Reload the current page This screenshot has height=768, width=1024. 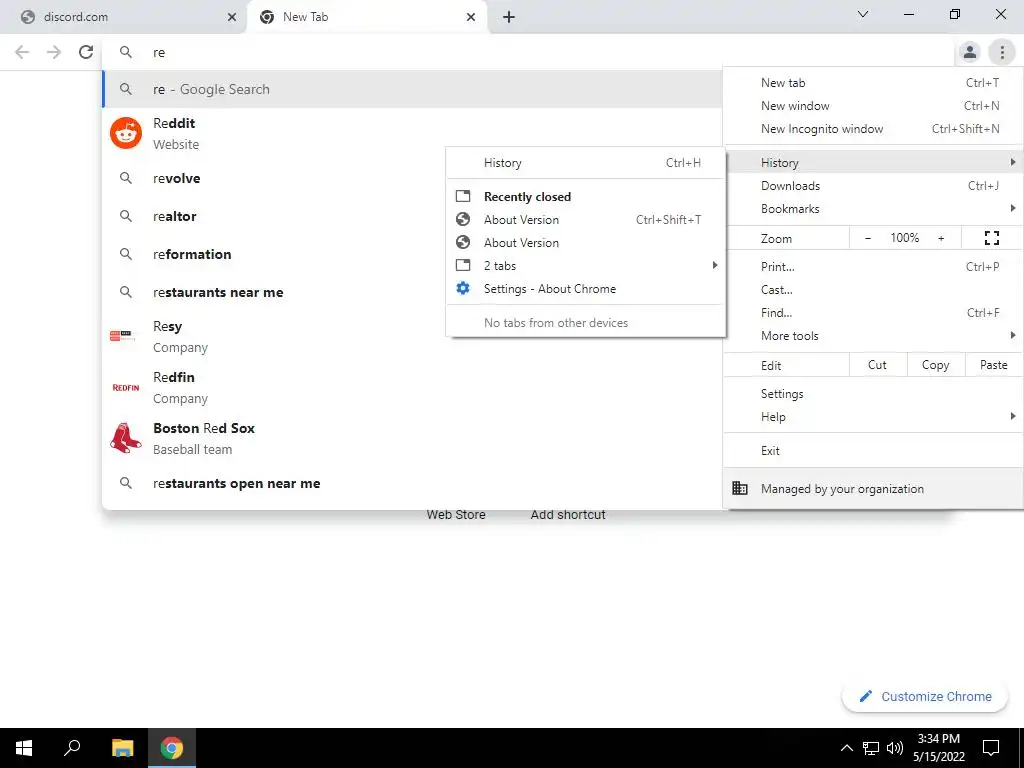click(x=86, y=52)
